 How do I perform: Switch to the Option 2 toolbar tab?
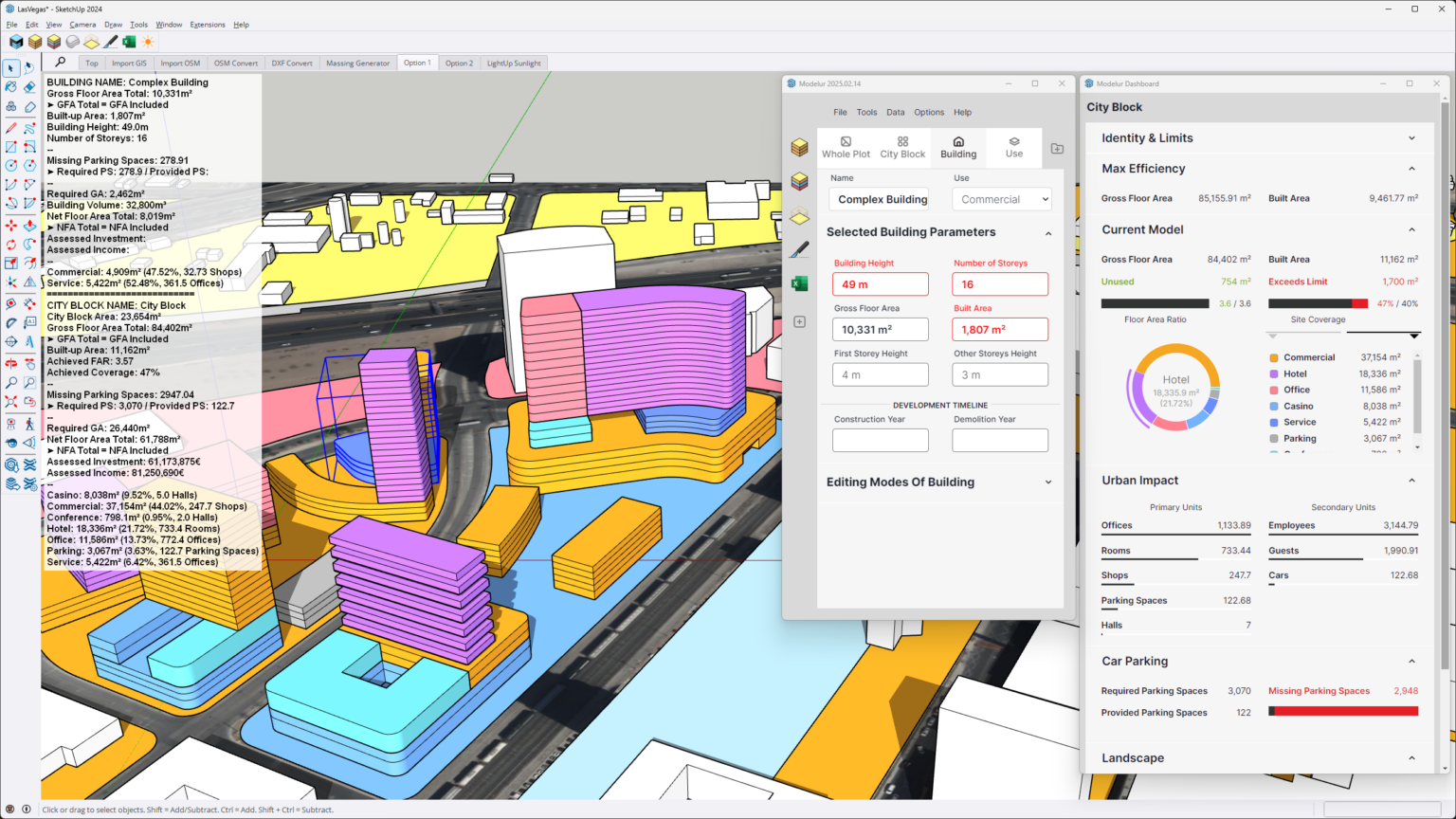pos(459,63)
